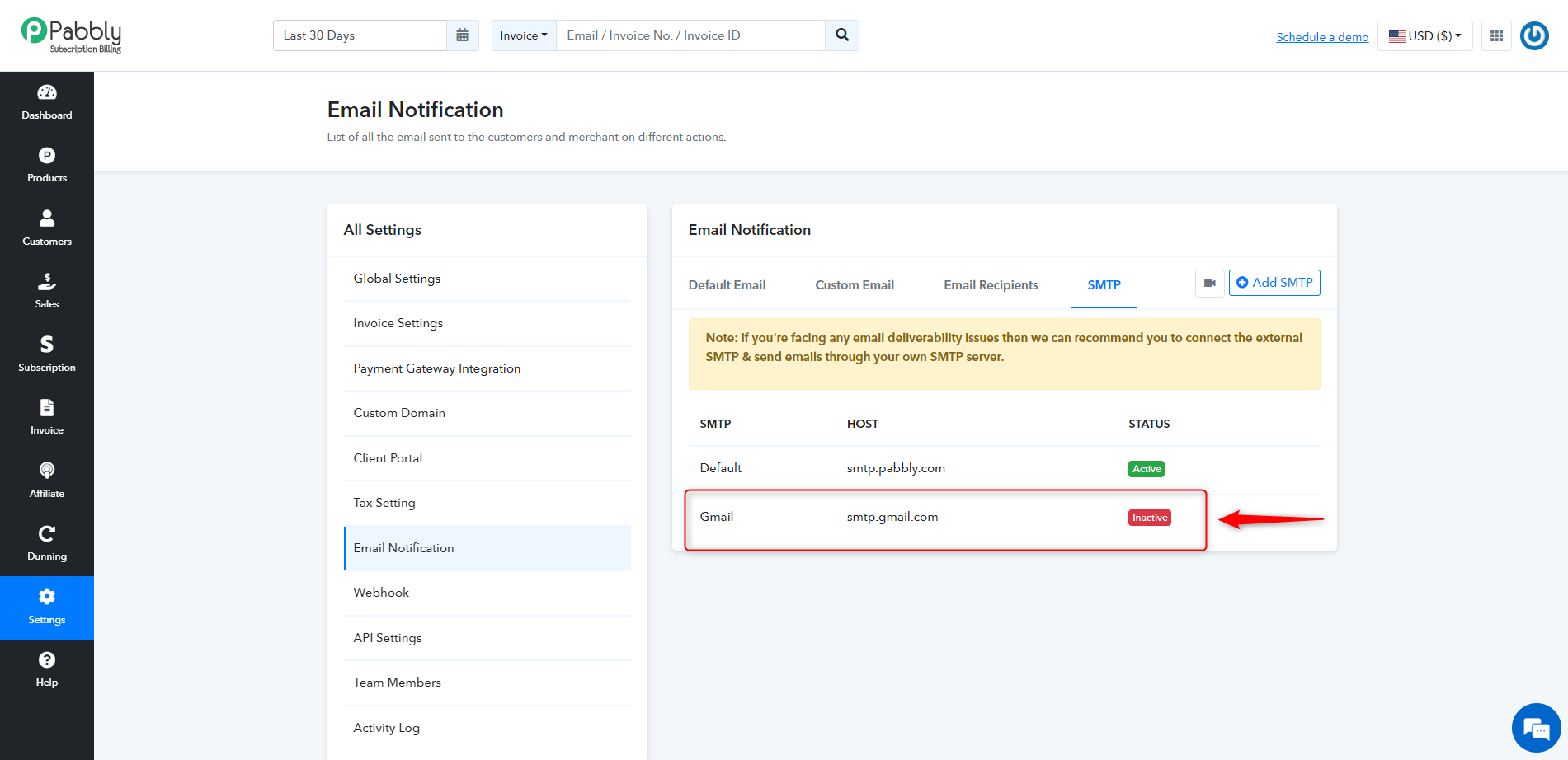Click the Email / Invoice No. search field
Screen dimensions: 1568x760
(691, 35)
